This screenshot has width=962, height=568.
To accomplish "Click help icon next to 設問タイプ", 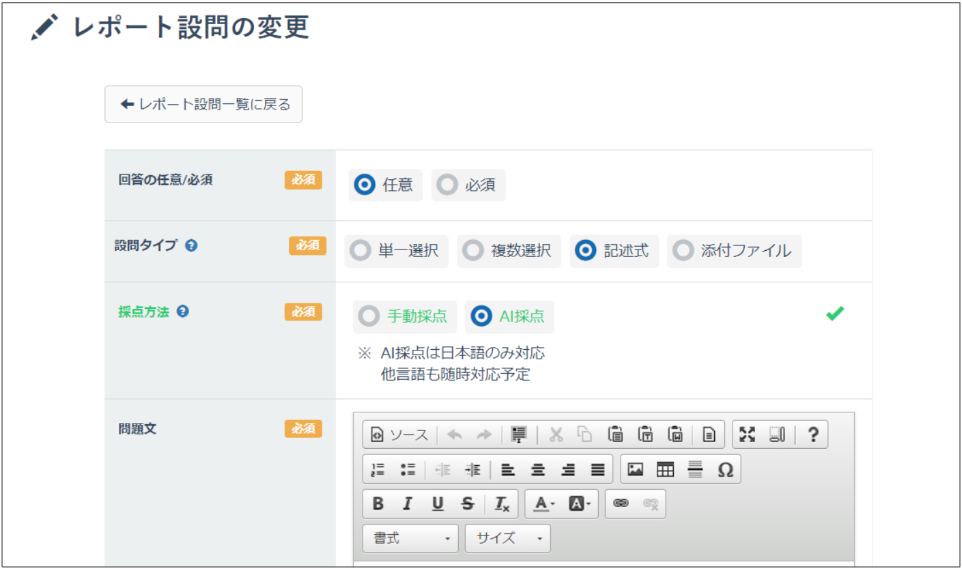I will 191,245.
